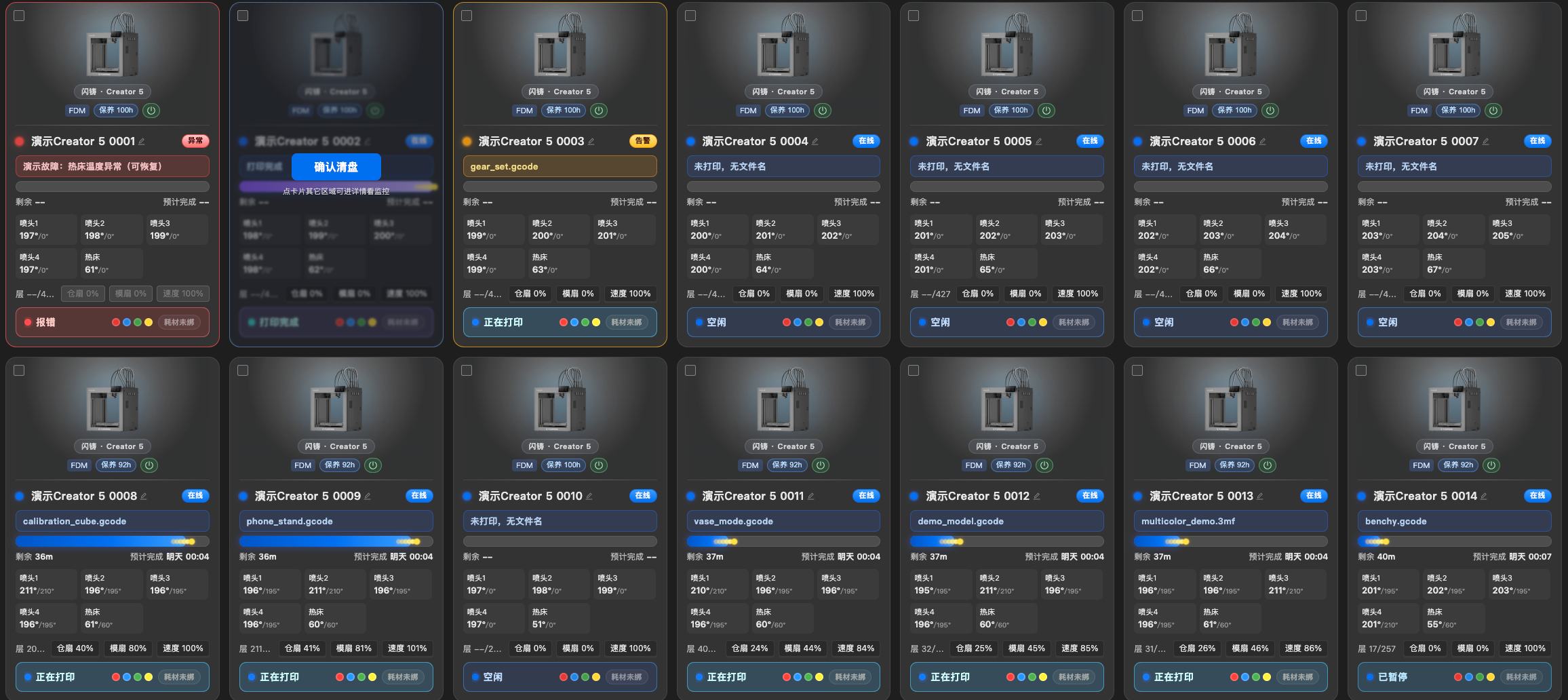The height and width of the screenshot is (700, 1568).
Task: Click 已暂停 status on 演示Creator 5 0014
Action: (1392, 677)
